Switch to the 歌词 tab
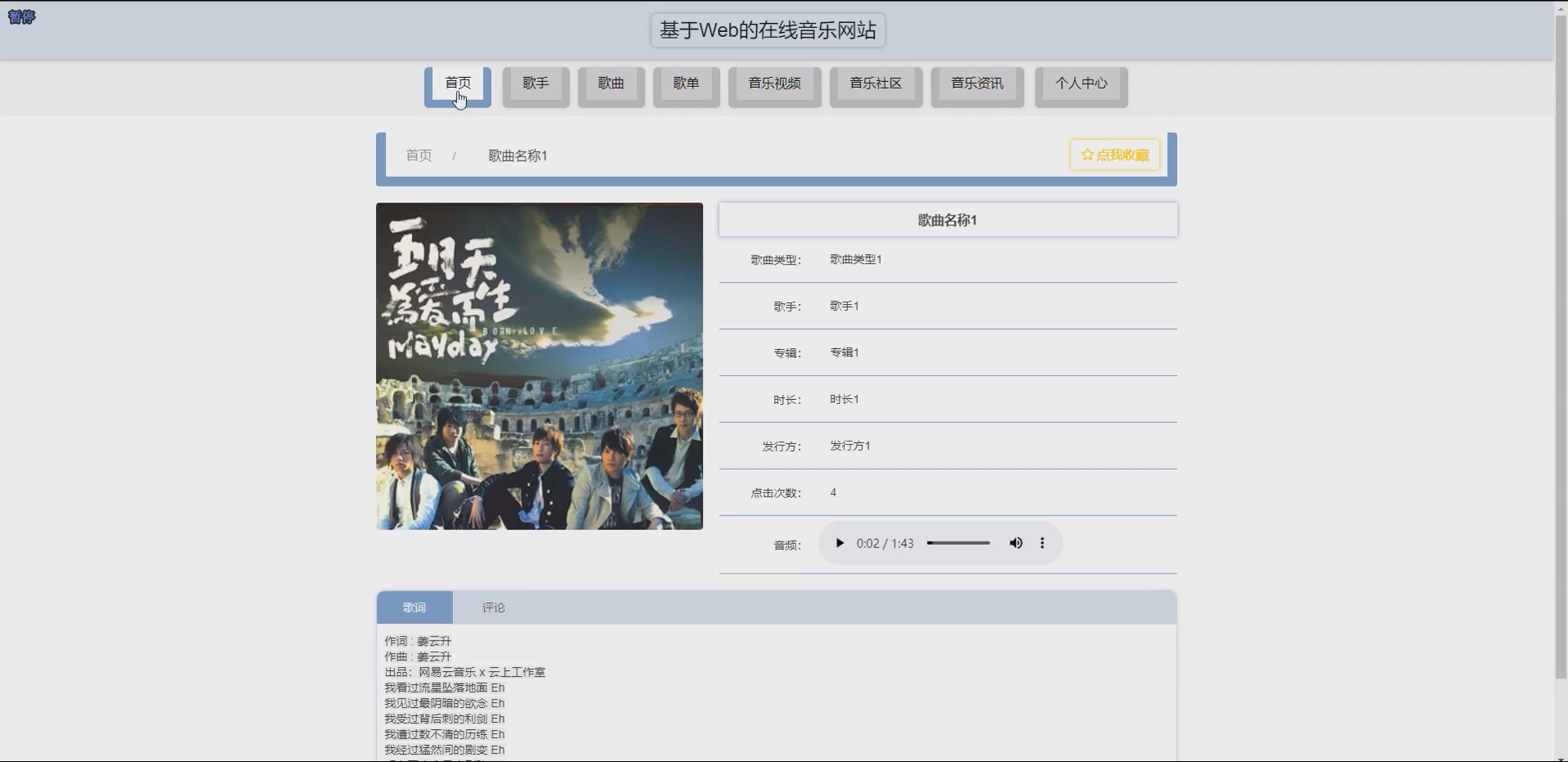 [x=415, y=608]
